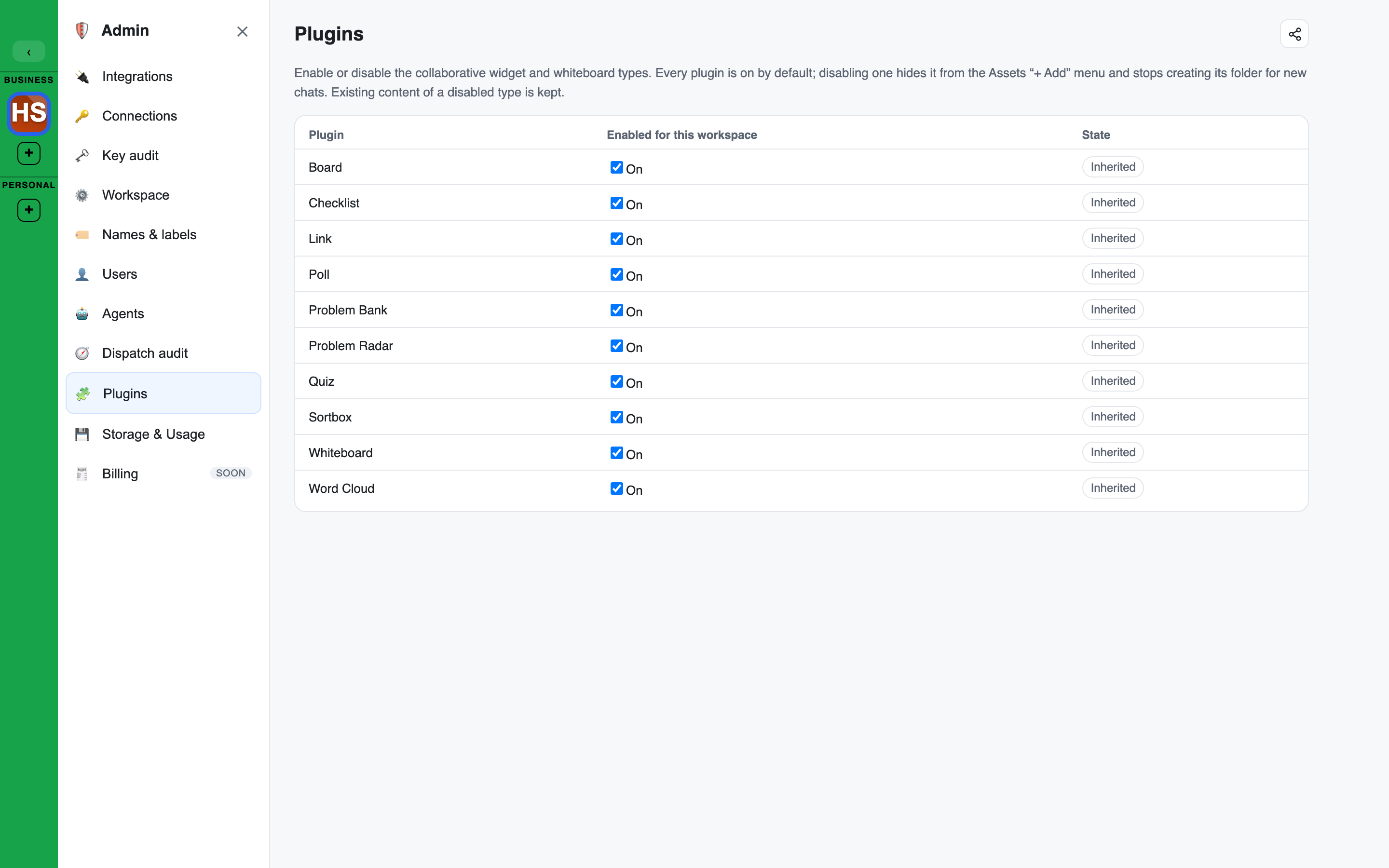The width and height of the screenshot is (1389, 868).
Task: Click the SOON badge beside Billing
Action: (x=231, y=473)
